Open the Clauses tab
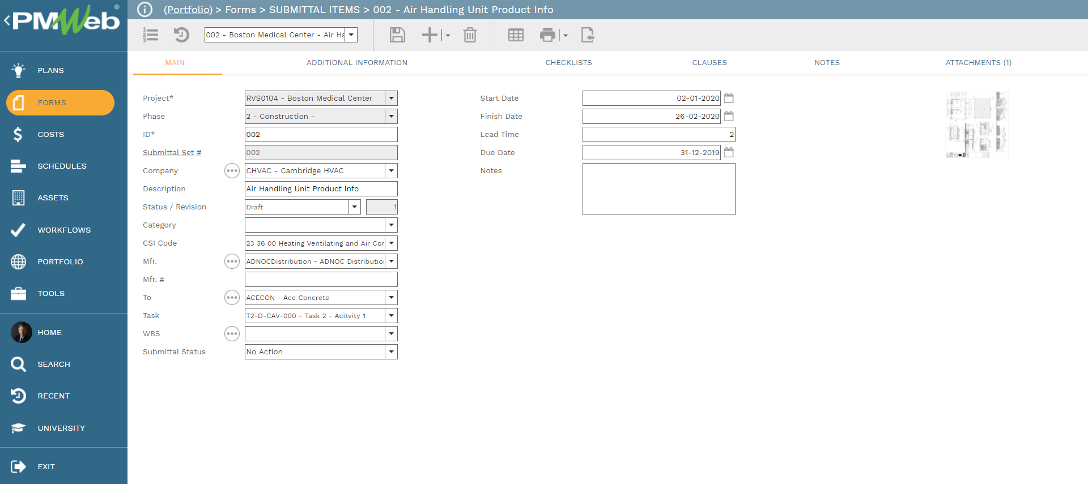 pos(709,63)
